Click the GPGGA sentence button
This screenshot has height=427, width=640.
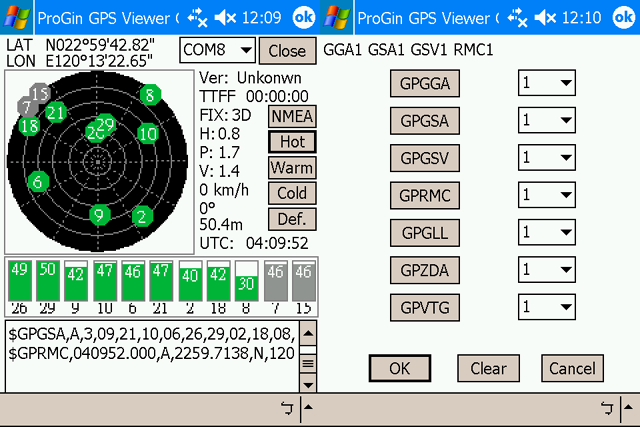tap(425, 83)
